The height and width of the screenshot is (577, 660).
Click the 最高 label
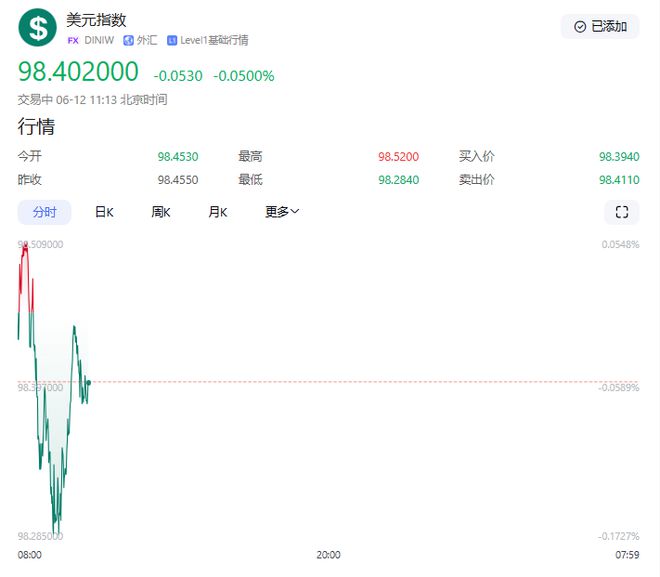point(250,157)
